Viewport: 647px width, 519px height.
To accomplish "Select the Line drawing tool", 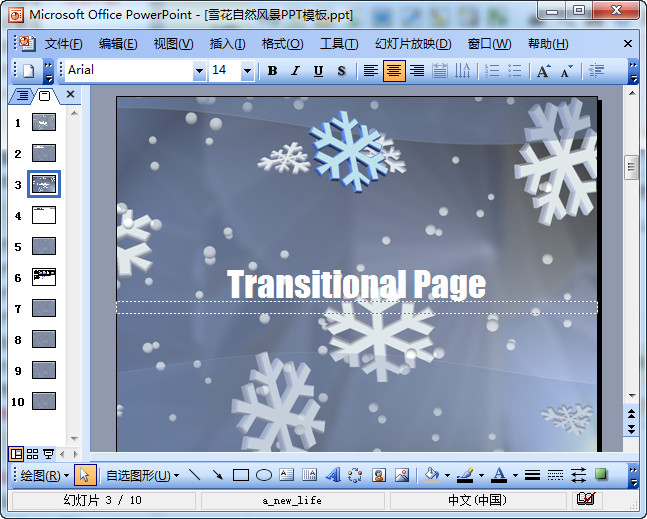I will (194, 475).
